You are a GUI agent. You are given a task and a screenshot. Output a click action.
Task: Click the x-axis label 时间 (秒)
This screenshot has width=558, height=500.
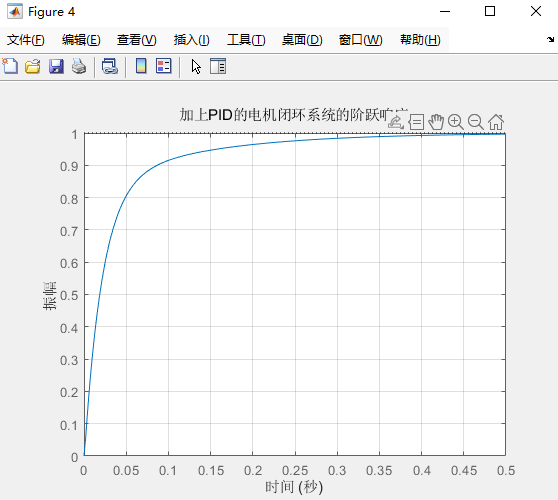[294, 487]
